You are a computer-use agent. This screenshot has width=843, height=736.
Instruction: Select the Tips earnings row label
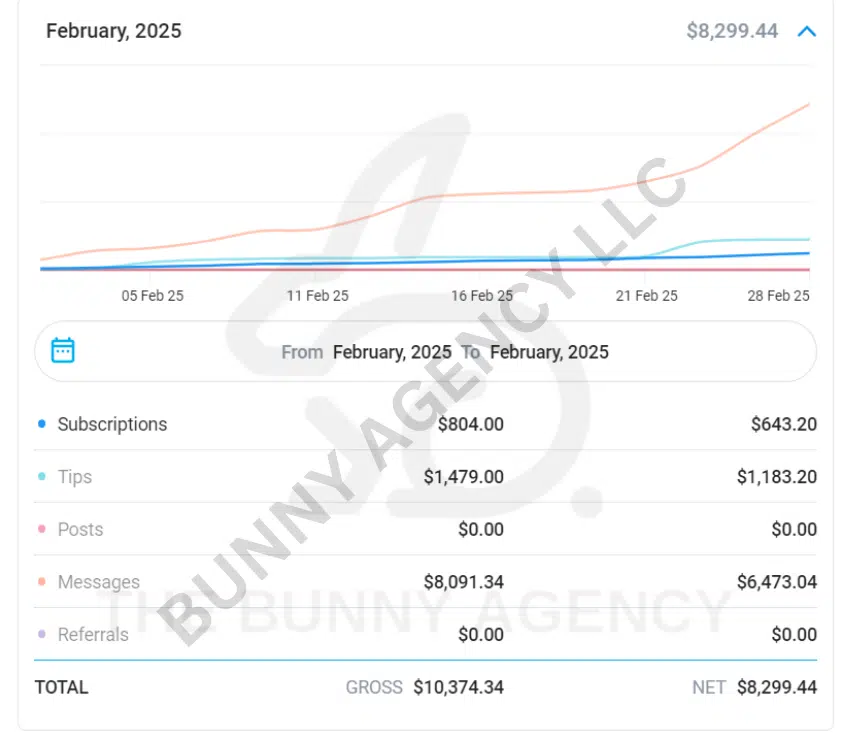tap(75, 477)
